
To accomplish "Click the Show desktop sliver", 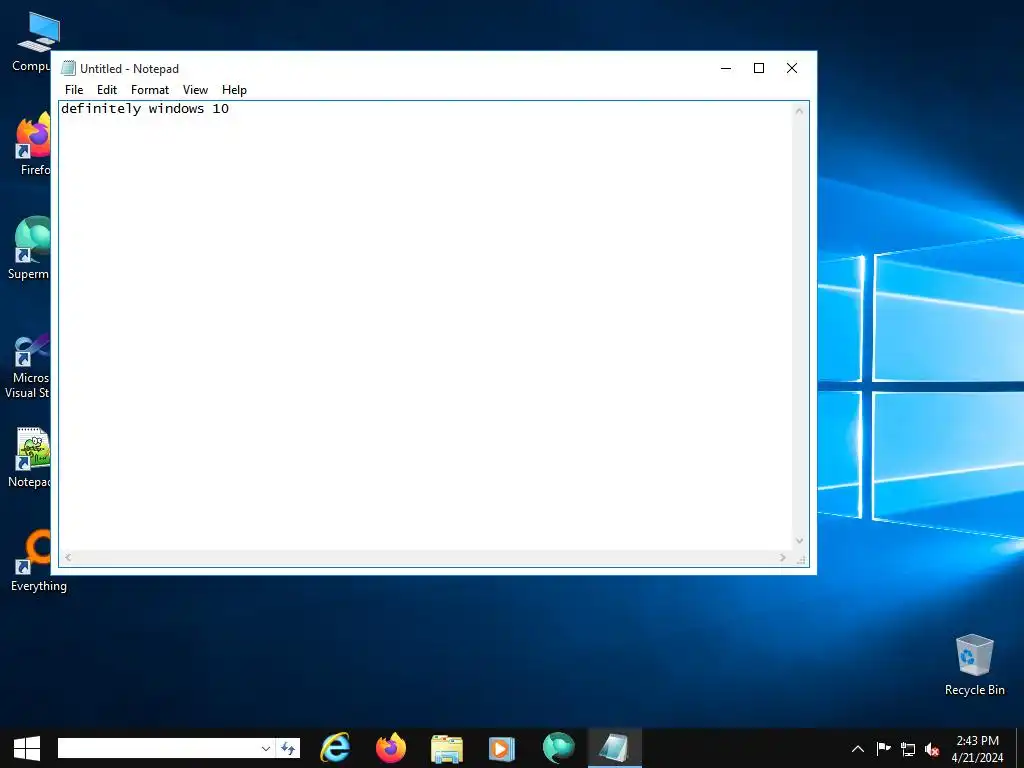I will pyautogui.click(x=1020, y=748).
